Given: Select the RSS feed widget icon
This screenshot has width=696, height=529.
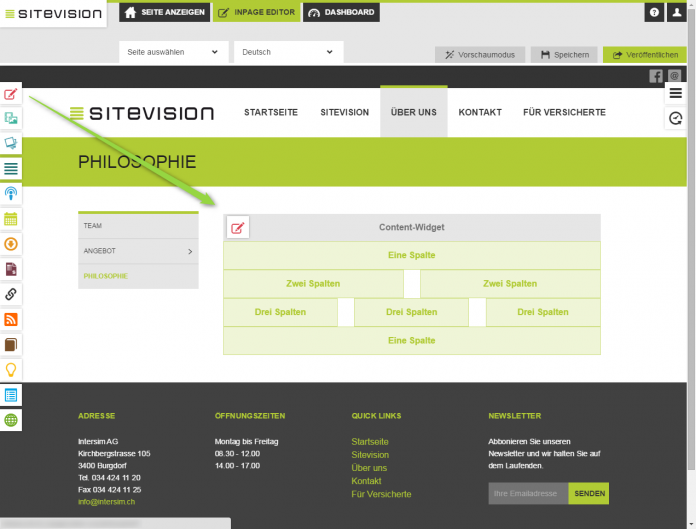Looking at the screenshot, I should 11,319.
